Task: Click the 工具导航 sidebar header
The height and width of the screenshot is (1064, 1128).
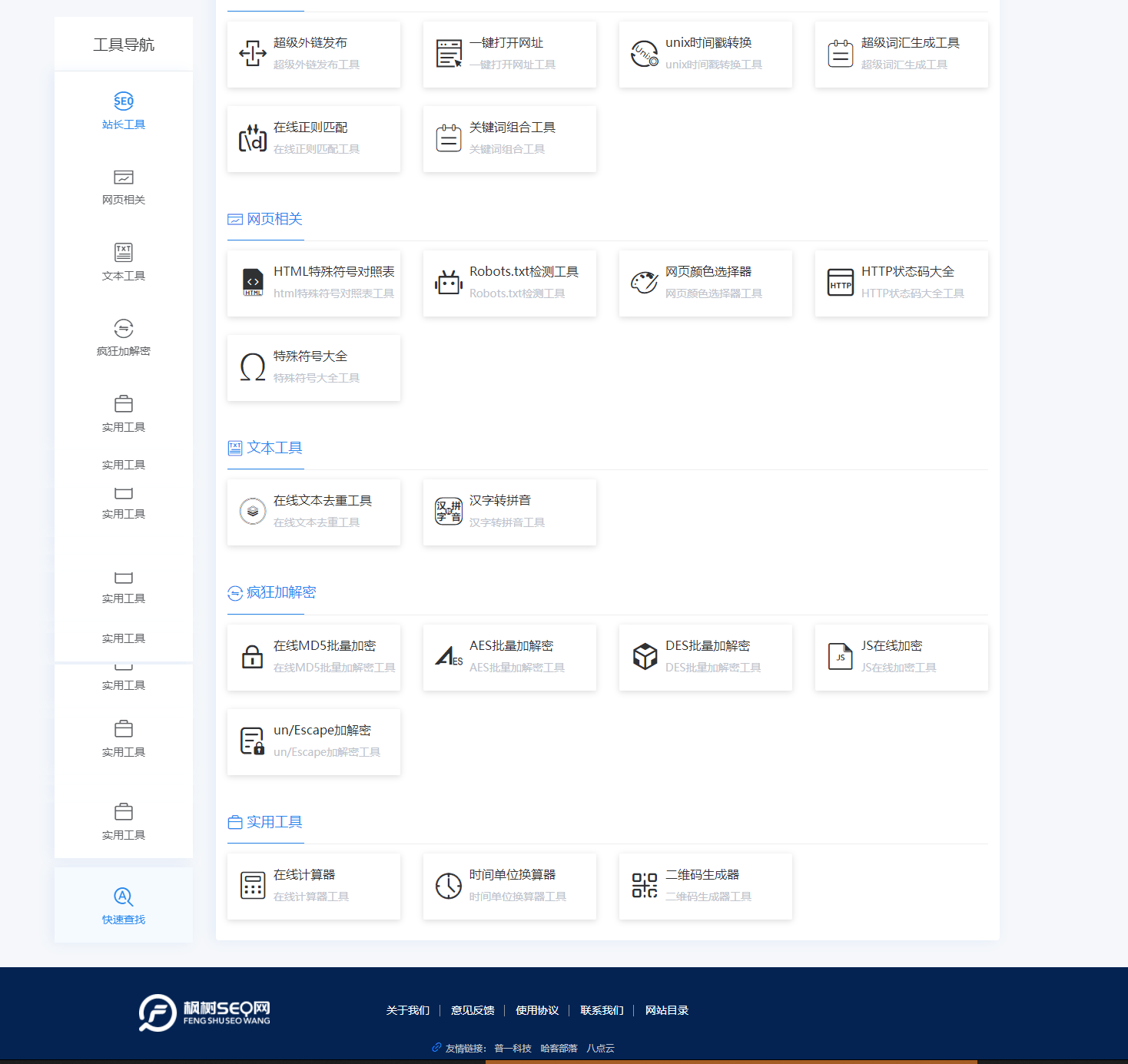Action: pyautogui.click(x=124, y=45)
